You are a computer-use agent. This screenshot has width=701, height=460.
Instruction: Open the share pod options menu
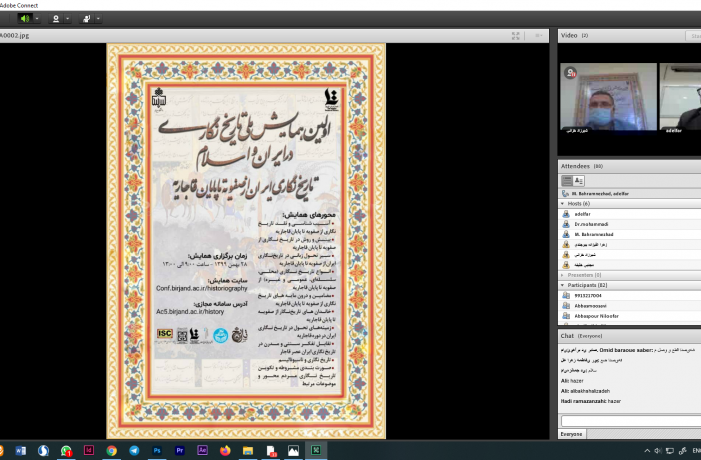[539, 36]
